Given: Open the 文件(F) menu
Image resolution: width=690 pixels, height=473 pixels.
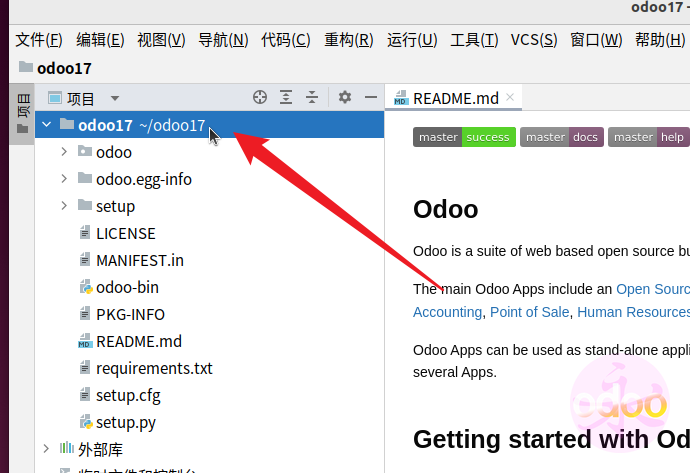Looking at the screenshot, I should (x=39, y=40).
